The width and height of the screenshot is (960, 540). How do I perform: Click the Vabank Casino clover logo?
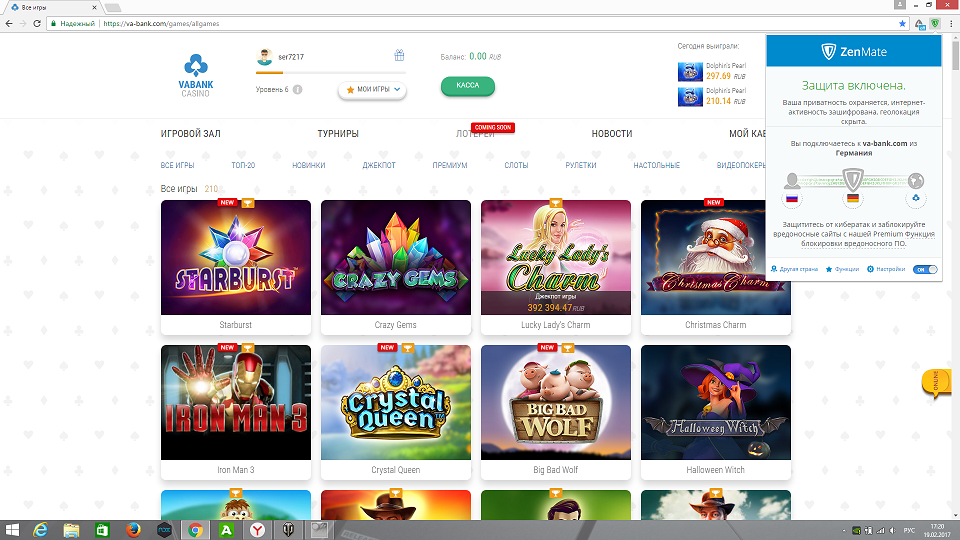click(x=196, y=75)
